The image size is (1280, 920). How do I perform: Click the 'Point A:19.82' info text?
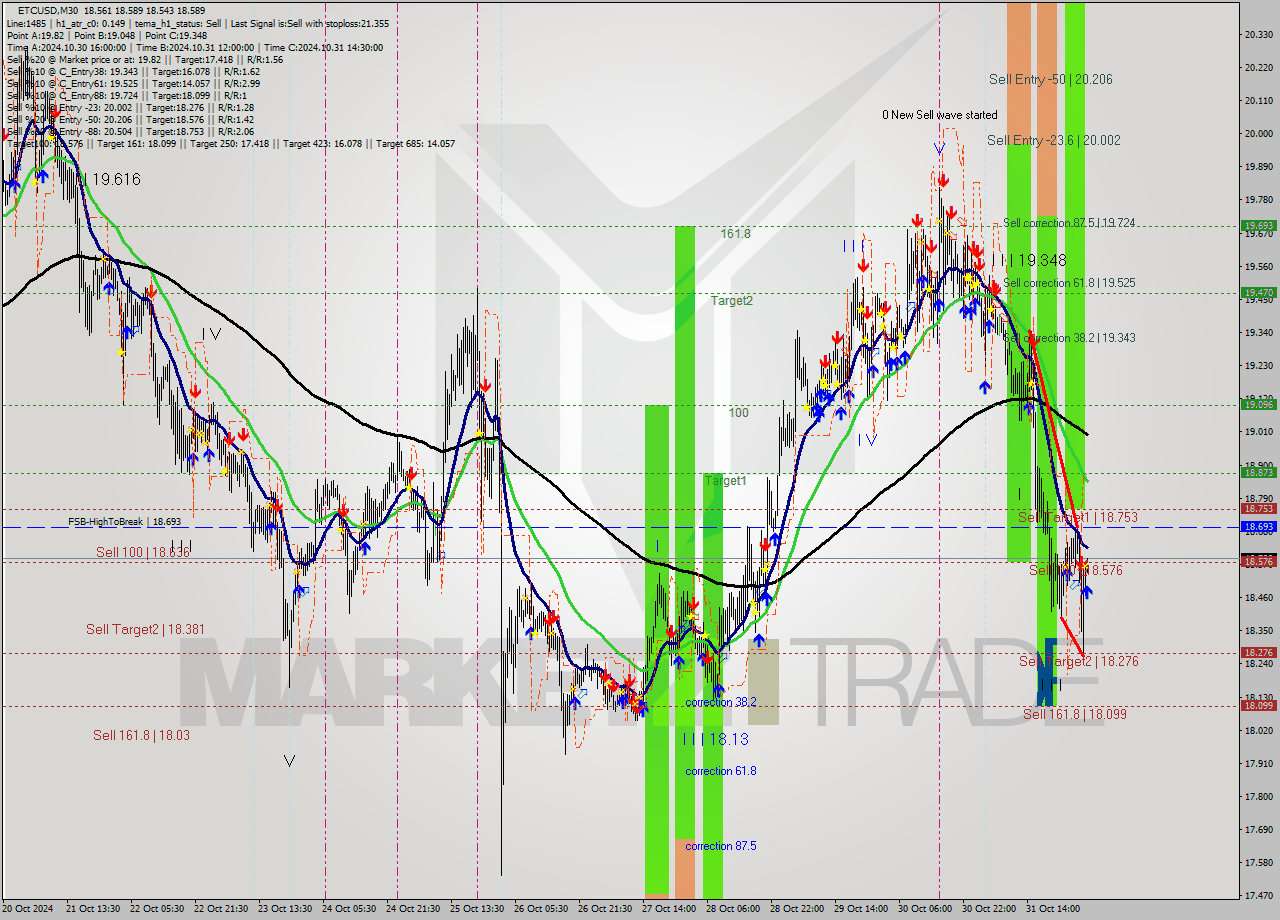coord(35,35)
